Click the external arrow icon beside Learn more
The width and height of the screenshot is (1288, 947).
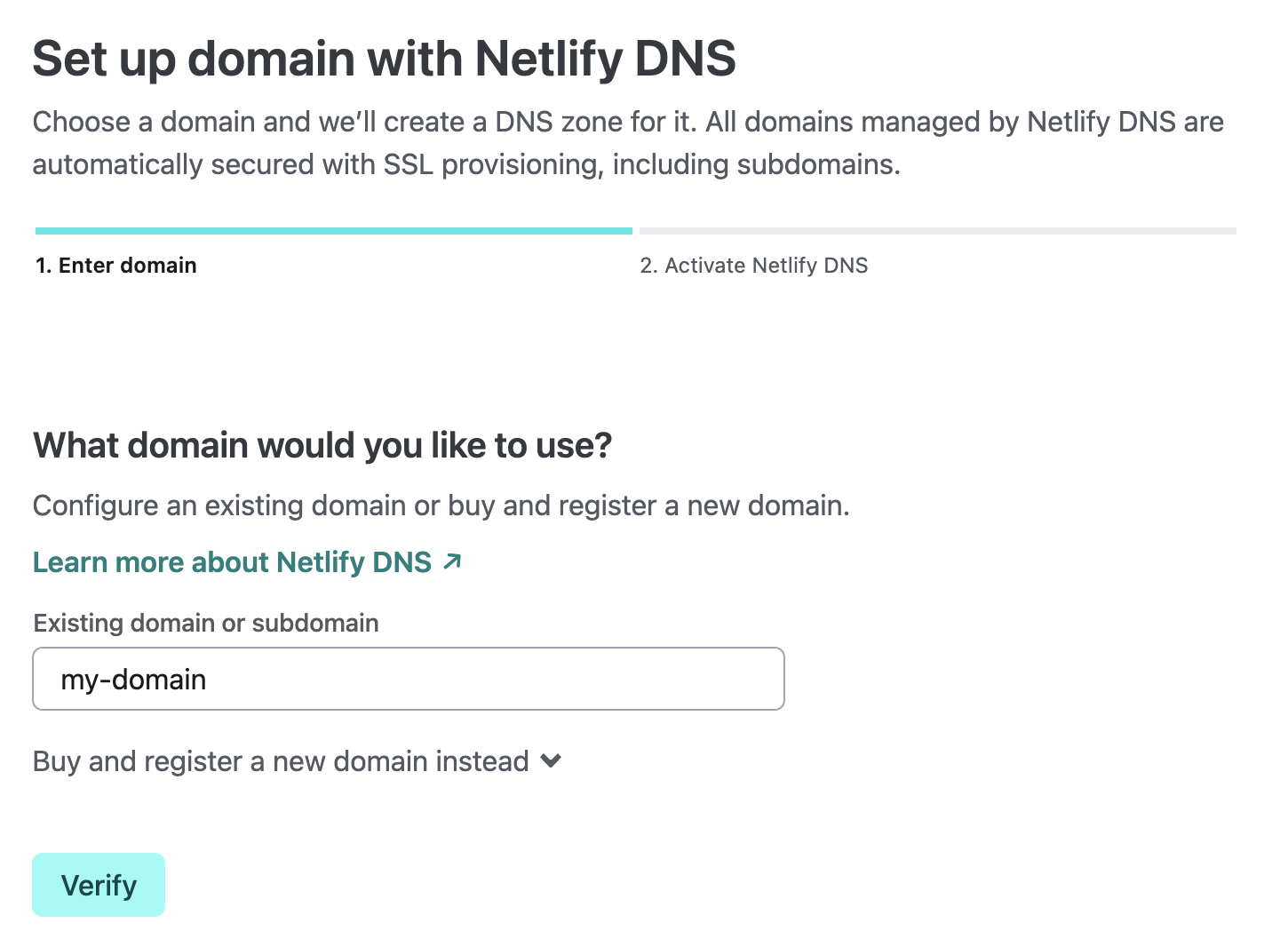click(452, 561)
